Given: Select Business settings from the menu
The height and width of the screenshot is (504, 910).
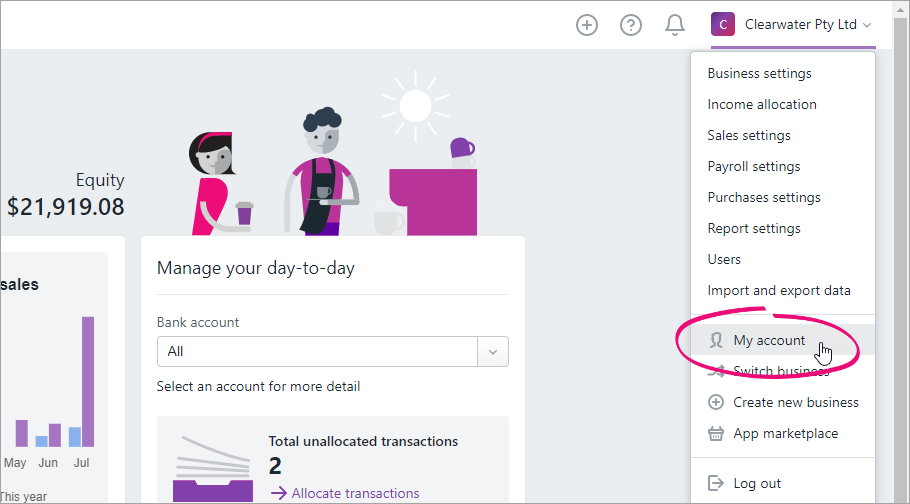Looking at the screenshot, I should [759, 74].
